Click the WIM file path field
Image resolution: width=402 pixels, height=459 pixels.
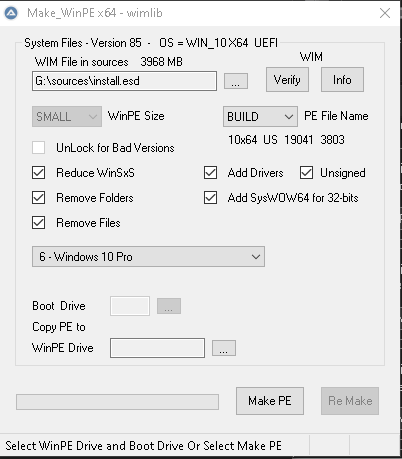(x=124, y=81)
